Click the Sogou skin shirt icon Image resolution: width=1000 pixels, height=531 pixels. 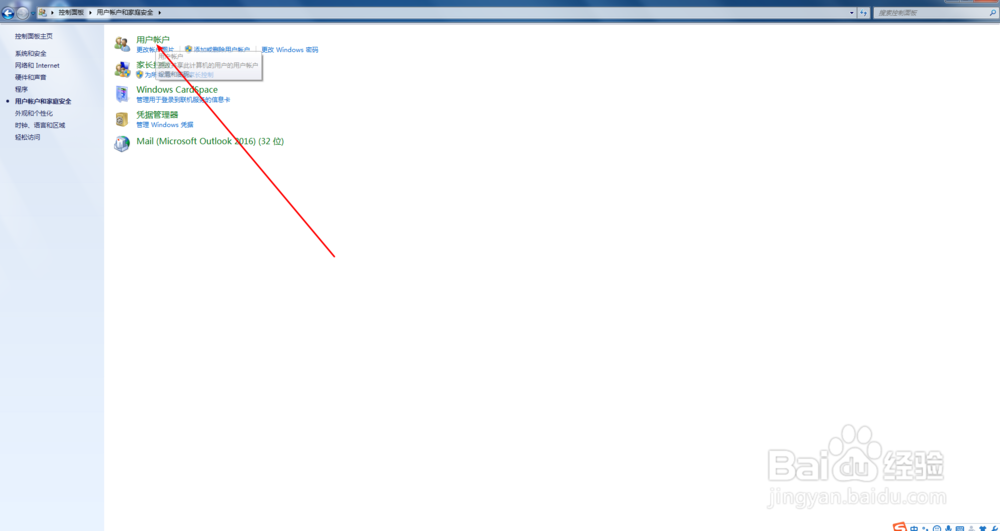(983, 528)
